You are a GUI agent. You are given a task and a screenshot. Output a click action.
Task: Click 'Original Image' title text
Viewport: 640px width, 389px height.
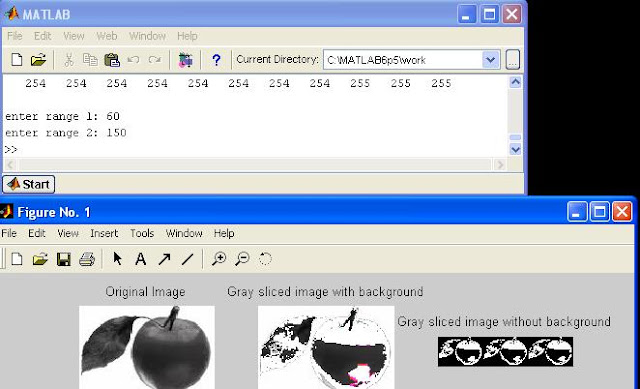point(145,291)
